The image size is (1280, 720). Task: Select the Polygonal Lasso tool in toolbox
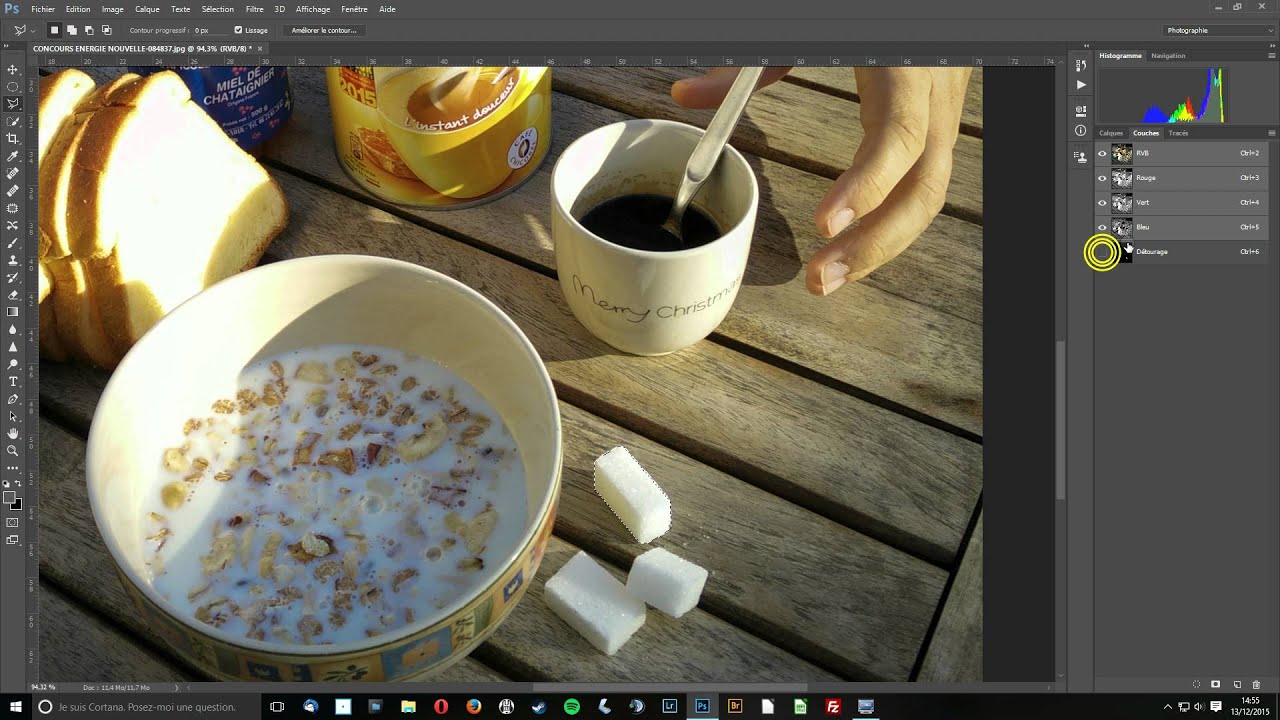pyautogui.click(x=13, y=103)
